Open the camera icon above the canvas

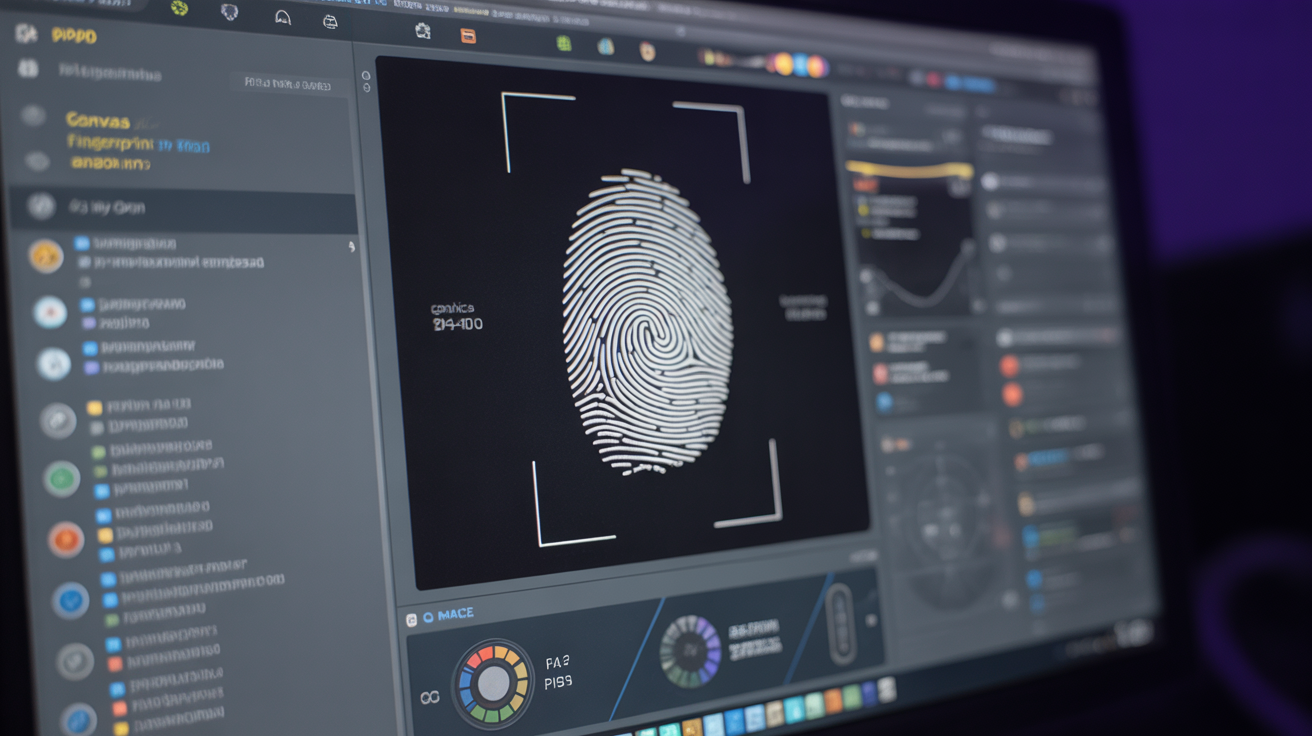(423, 31)
